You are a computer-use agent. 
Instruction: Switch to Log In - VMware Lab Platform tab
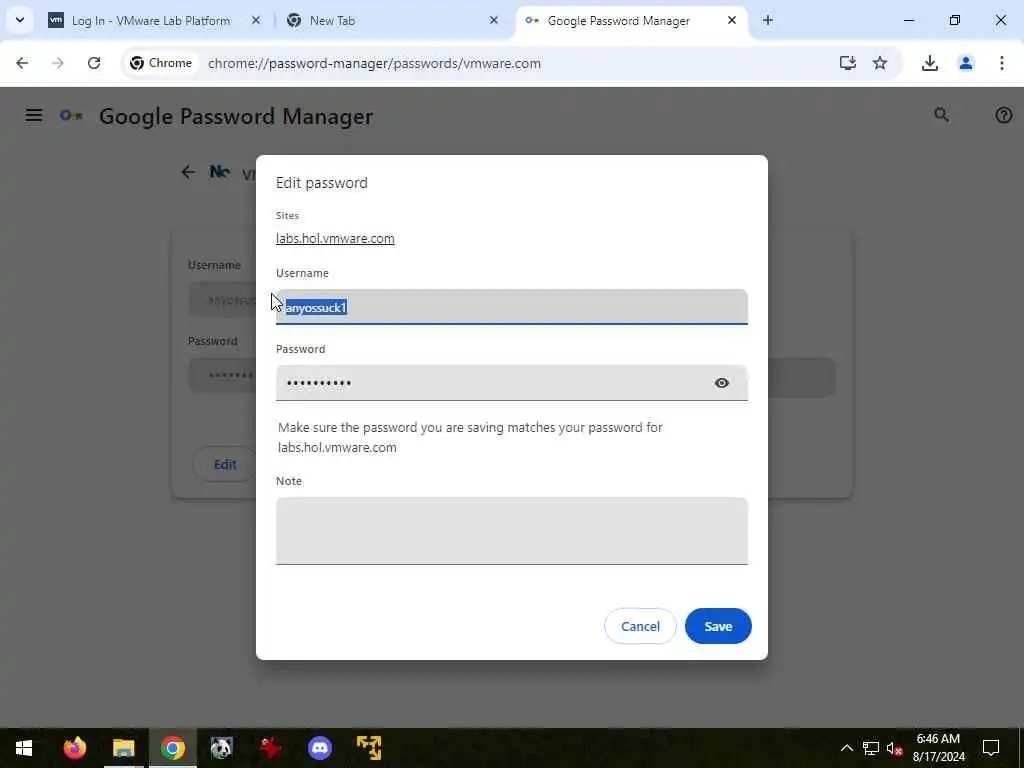[x=151, y=21]
